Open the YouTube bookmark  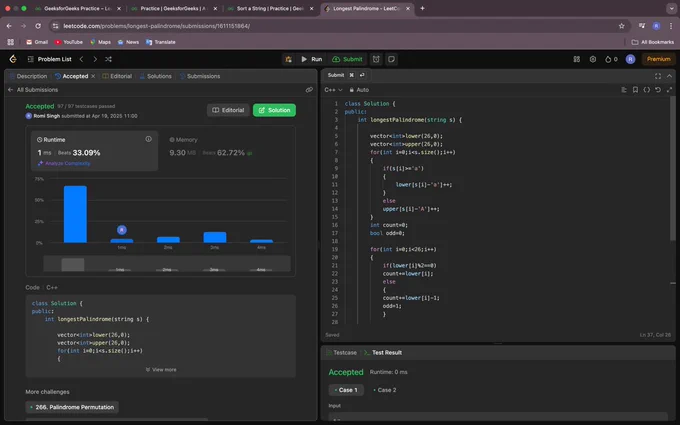pos(69,42)
